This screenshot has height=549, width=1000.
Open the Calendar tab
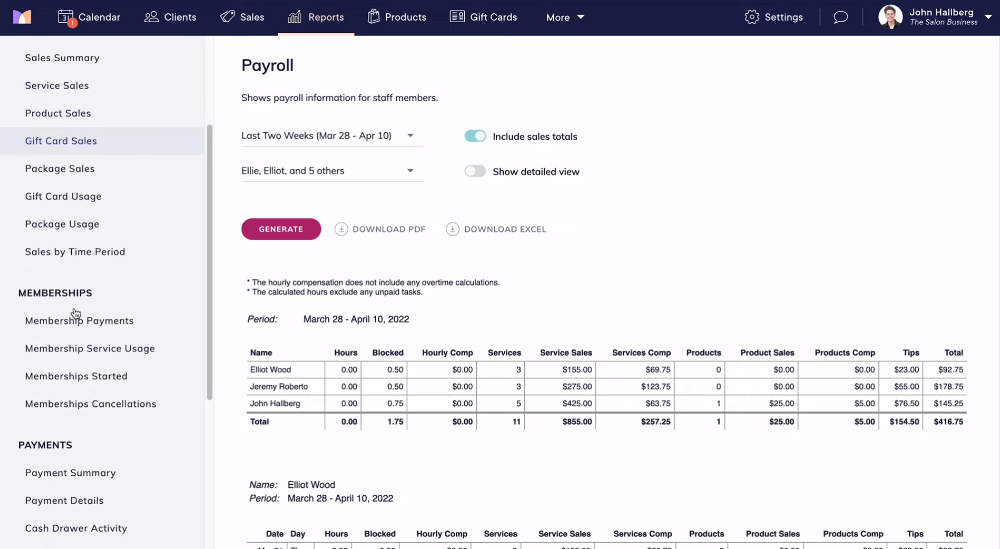(x=89, y=18)
